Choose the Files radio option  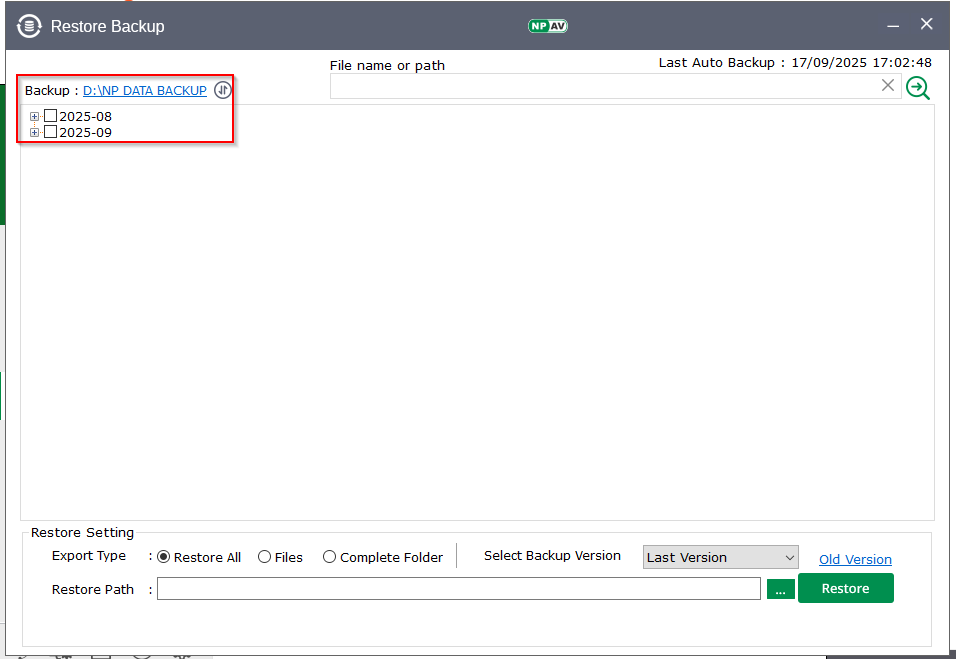265,557
